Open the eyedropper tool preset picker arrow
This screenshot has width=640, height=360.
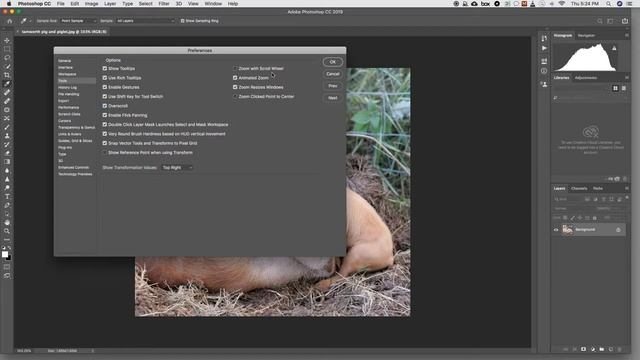pyautogui.click(x=30, y=21)
